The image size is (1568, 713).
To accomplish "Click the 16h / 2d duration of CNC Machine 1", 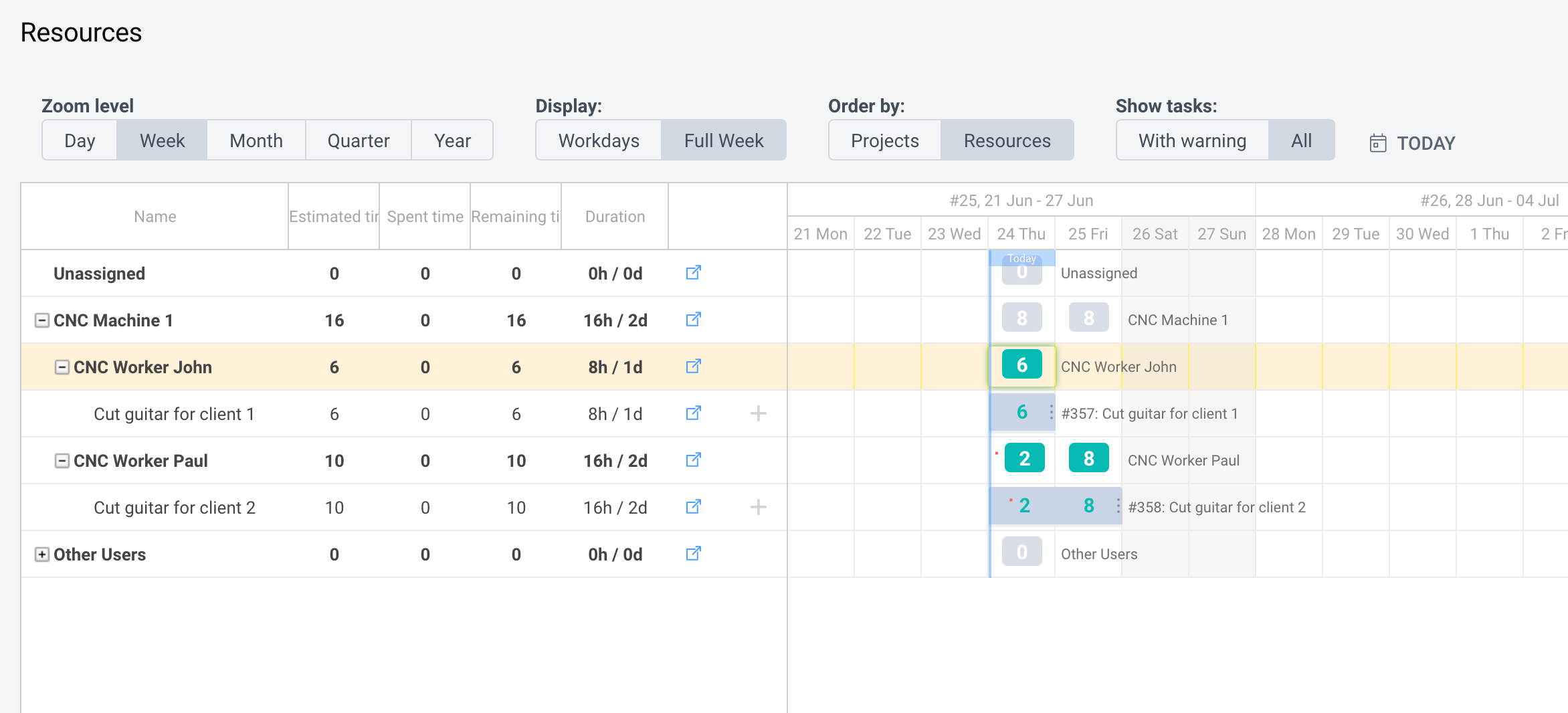I will pos(615,320).
